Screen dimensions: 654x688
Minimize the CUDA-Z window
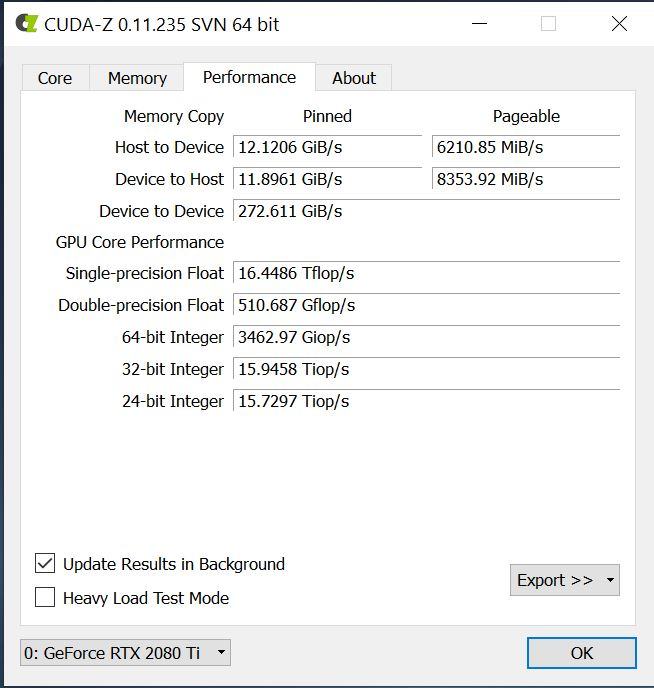pyautogui.click(x=479, y=23)
